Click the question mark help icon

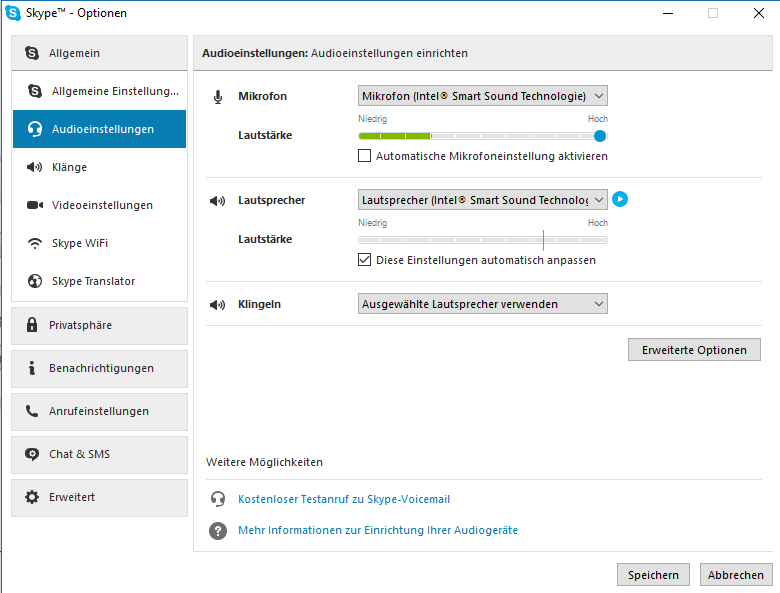[218, 531]
